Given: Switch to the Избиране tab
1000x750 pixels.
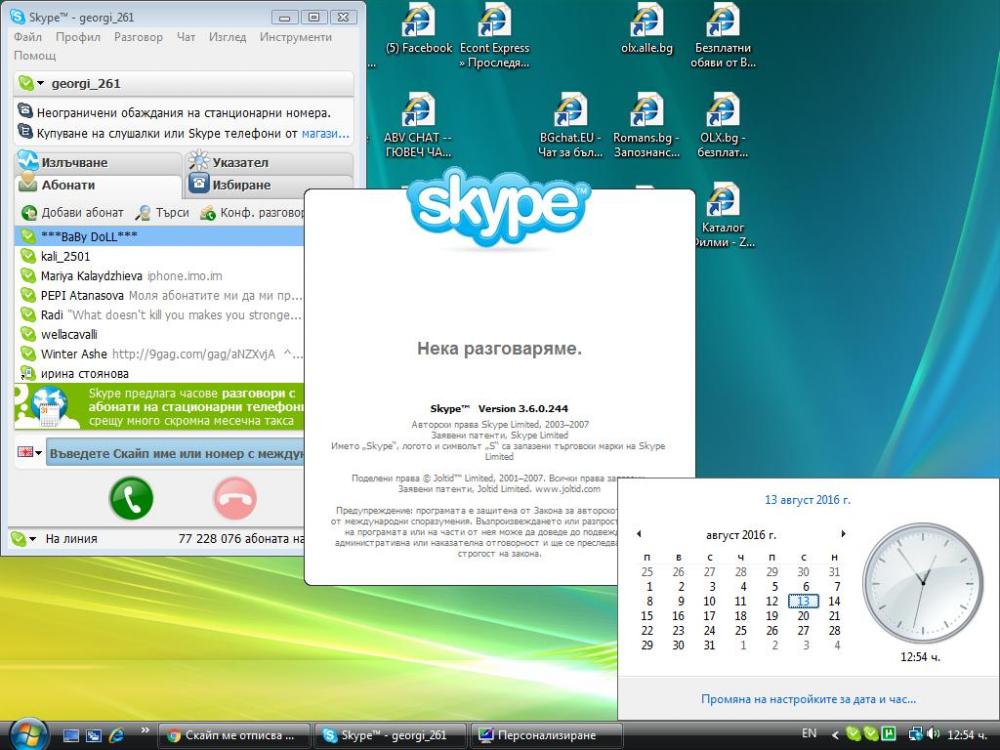Looking at the screenshot, I should 269,185.
